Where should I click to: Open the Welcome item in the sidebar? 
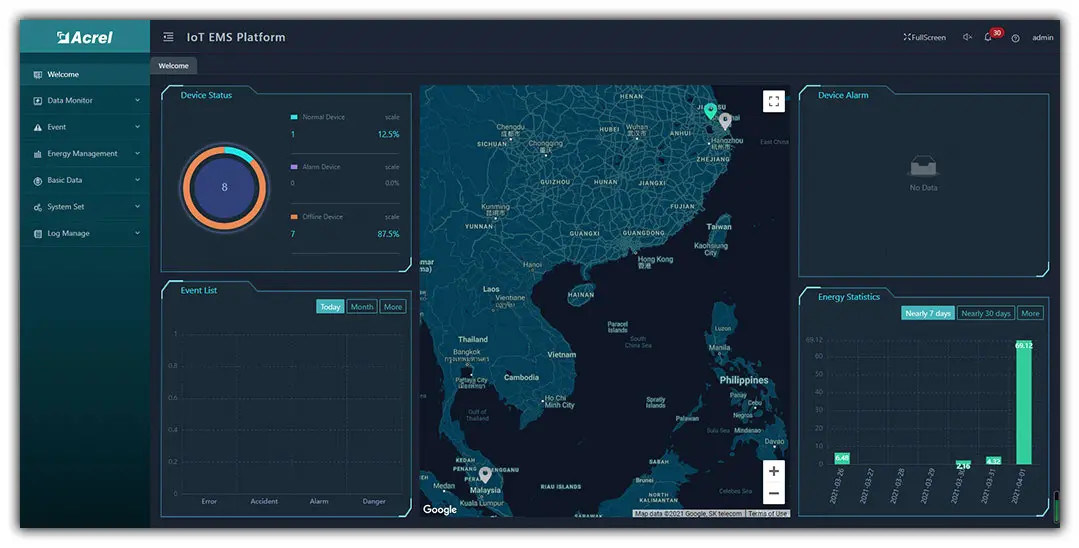pos(63,74)
